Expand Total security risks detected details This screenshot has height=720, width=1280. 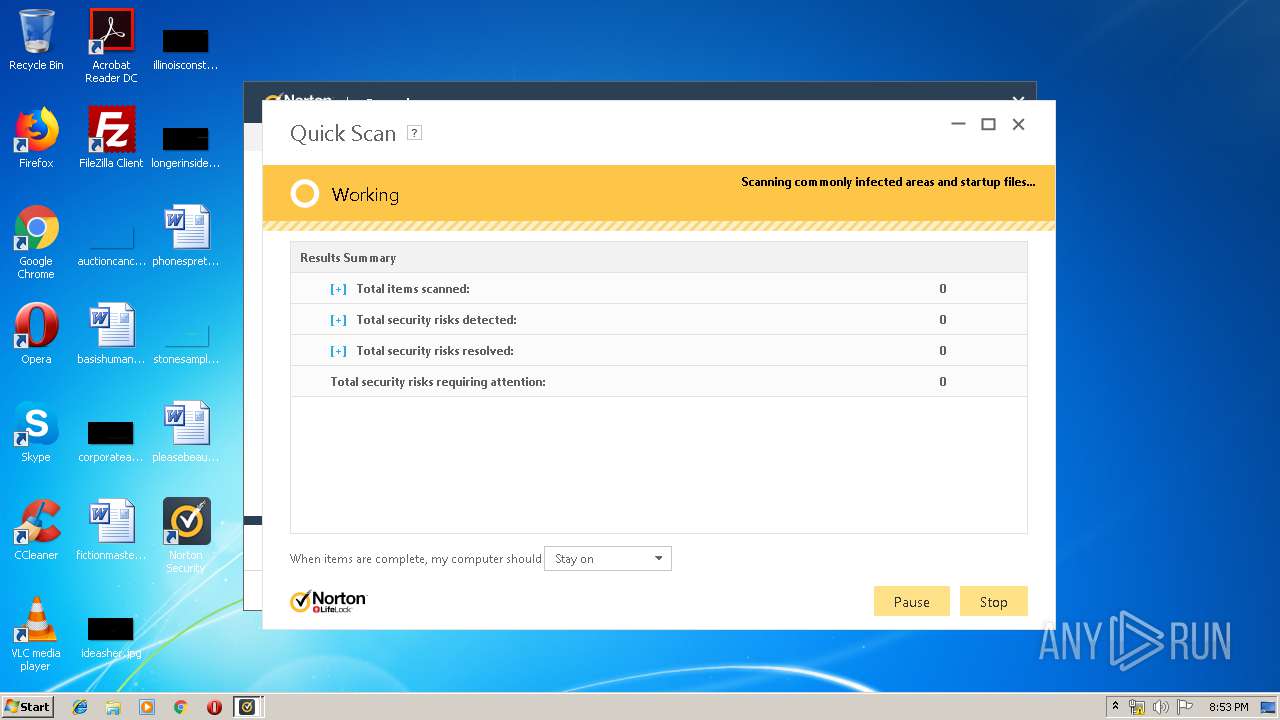pyautogui.click(x=338, y=320)
